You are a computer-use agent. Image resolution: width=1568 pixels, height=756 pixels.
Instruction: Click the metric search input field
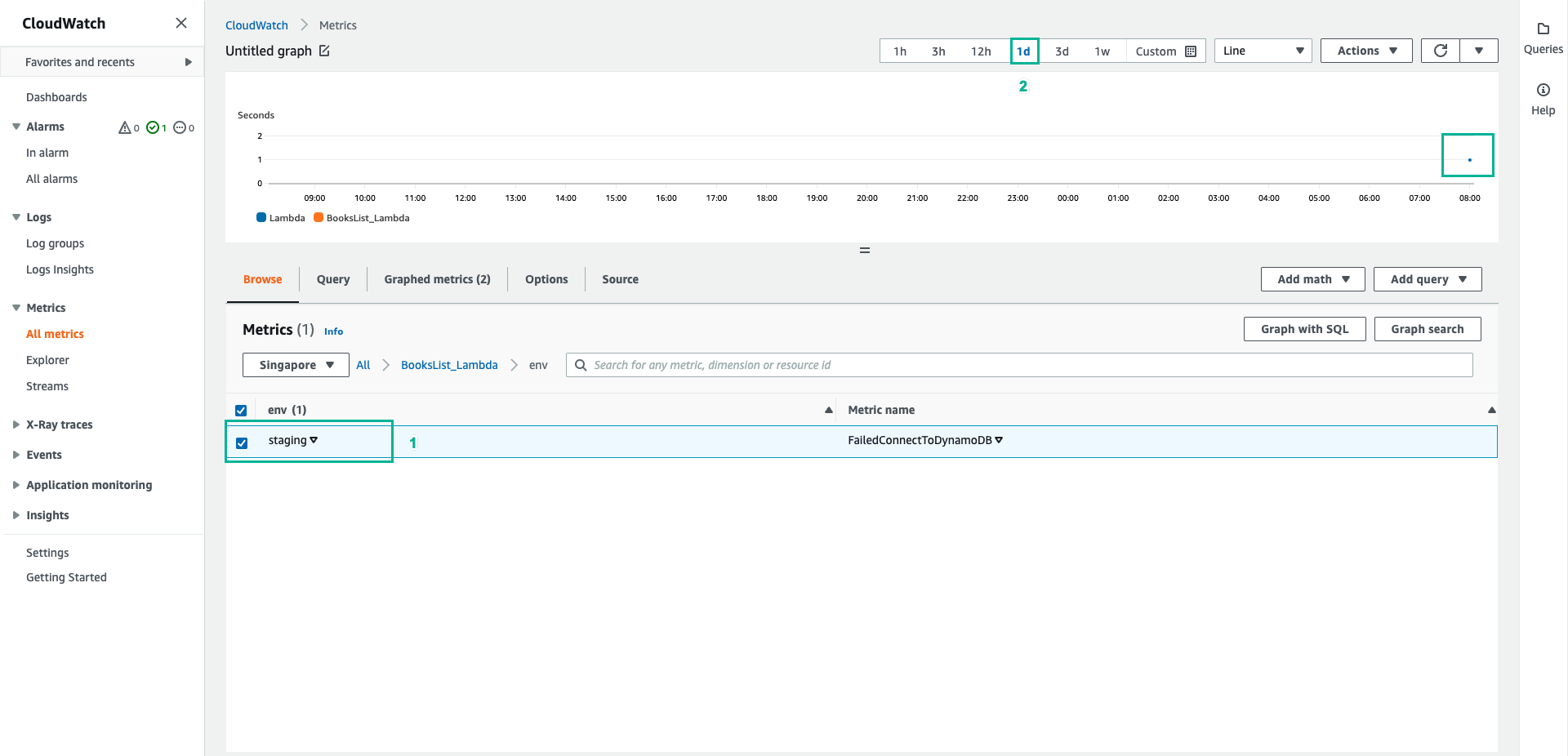1019,365
